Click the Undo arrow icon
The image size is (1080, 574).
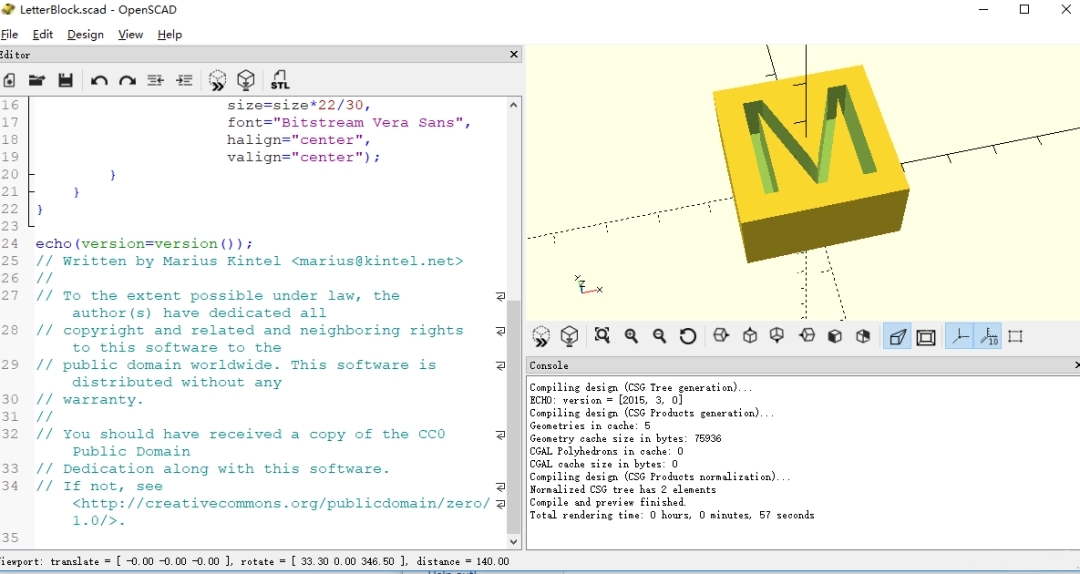pyautogui.click(x=99, y=81)
